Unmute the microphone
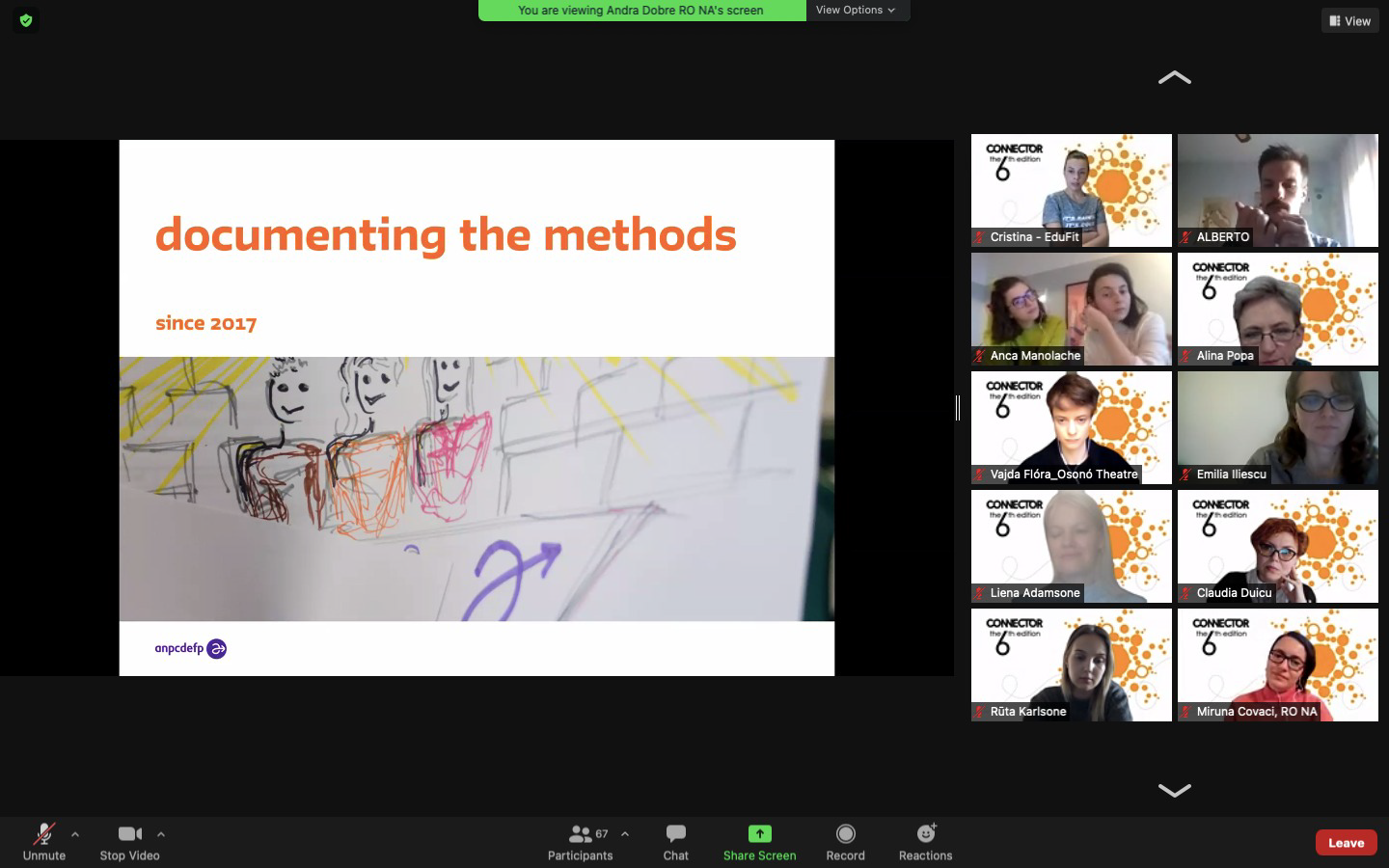The image size is (1389, 868). [44, 842]
